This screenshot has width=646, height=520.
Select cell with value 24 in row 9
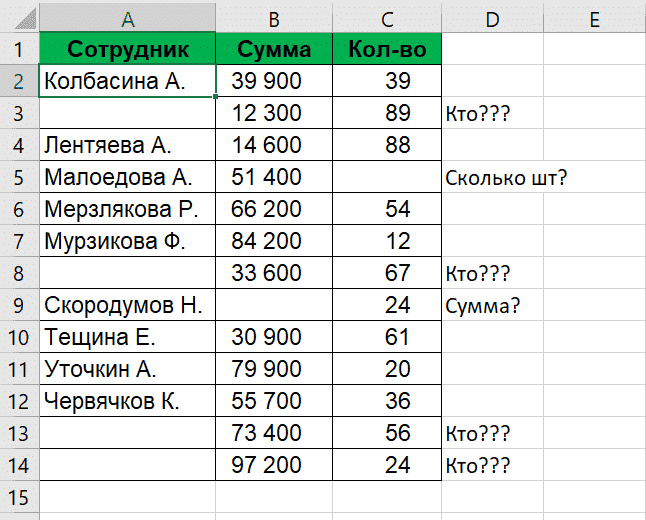[x=387, y=305]
